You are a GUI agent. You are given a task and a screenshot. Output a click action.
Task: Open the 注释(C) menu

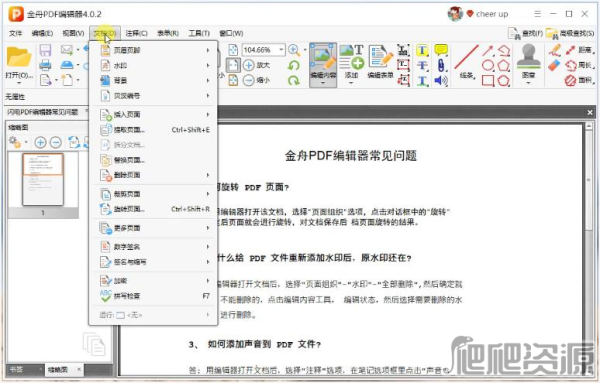(x=136, y=33)
